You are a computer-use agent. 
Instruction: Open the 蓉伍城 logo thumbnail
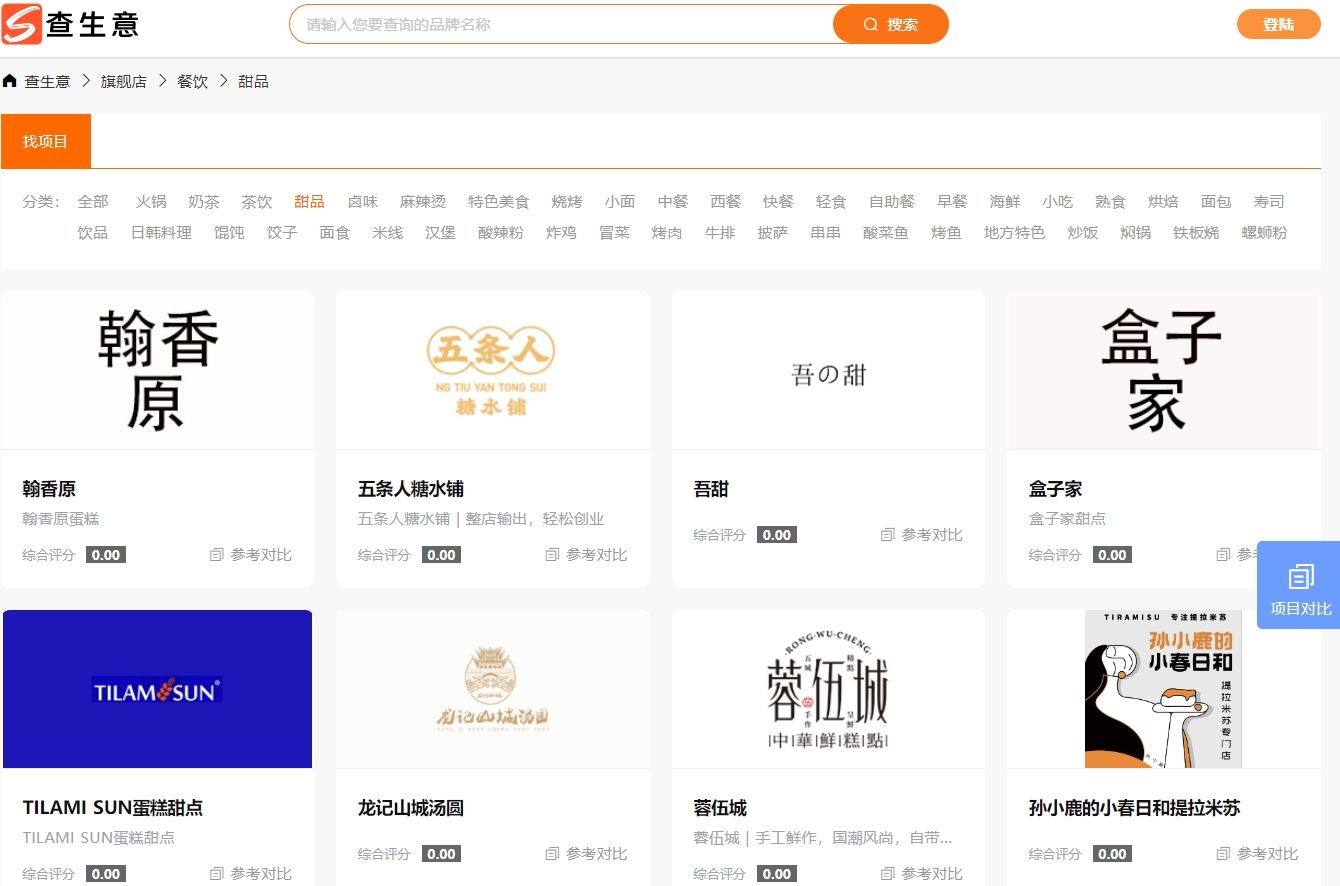[829, 689]
